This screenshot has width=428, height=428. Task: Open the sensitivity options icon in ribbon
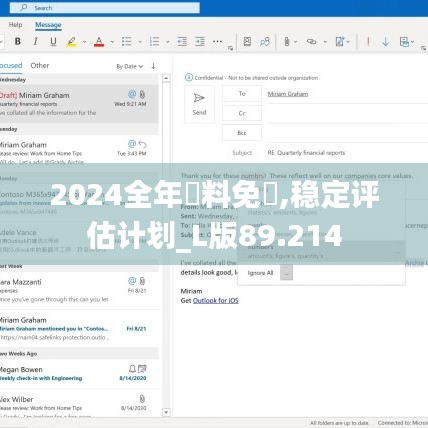pyautogui.click(x=404, y=42)
